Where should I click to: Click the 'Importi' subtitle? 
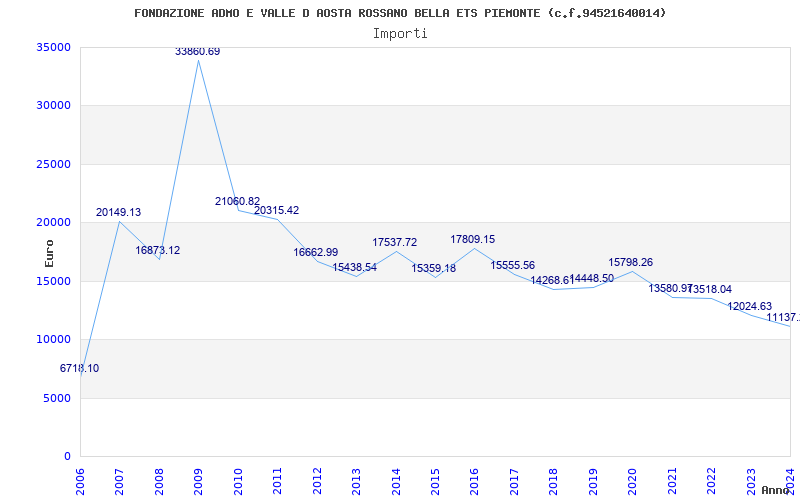(400, 34)
